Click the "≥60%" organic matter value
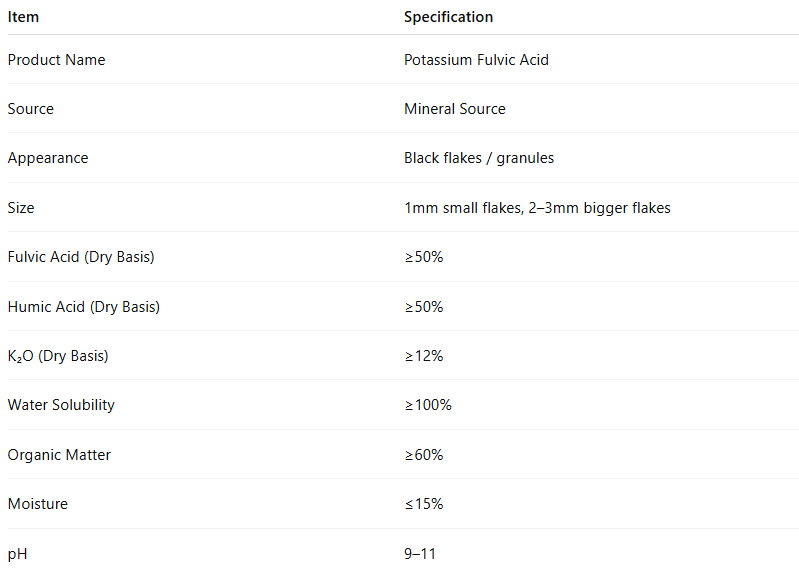The height and width of the screenshot is (574, 799). pos(423,455)
